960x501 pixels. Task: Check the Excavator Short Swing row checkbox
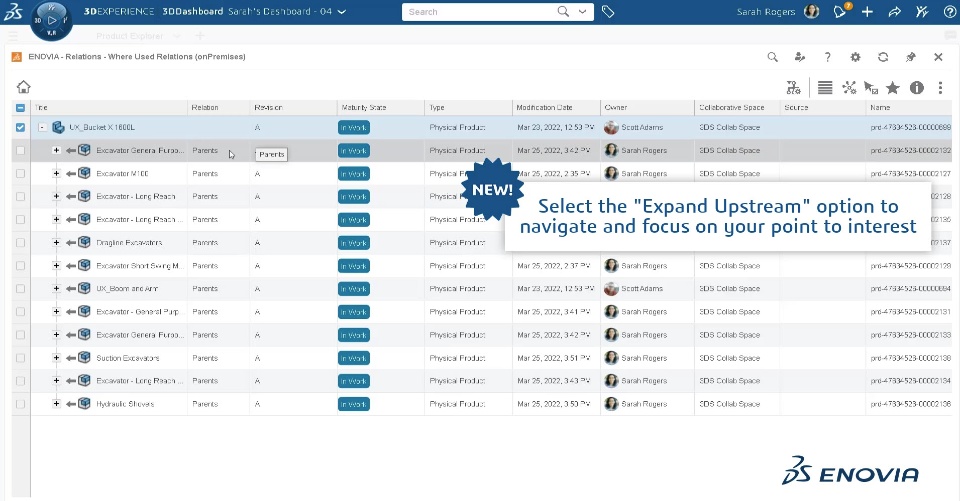click(x=20, y=266)
